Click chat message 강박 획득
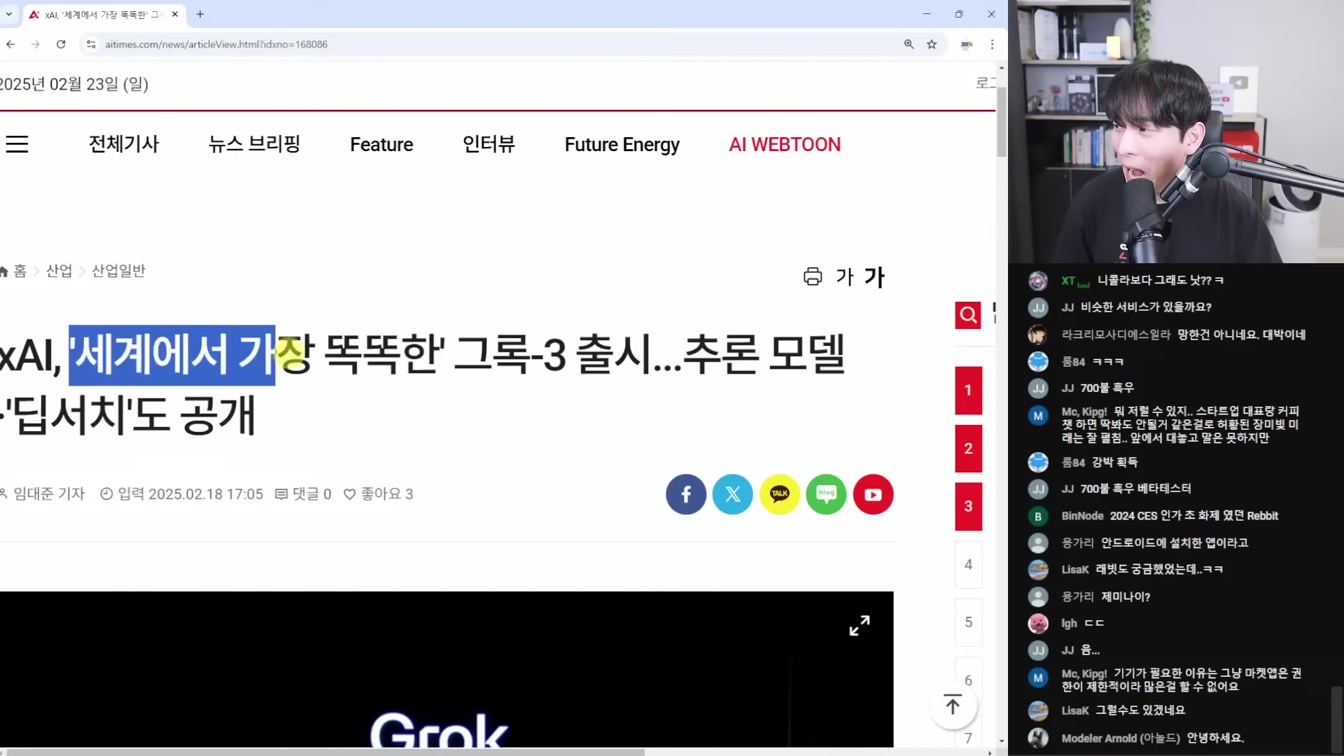This screenshot has width=1344, height=756. [1114, 462]
